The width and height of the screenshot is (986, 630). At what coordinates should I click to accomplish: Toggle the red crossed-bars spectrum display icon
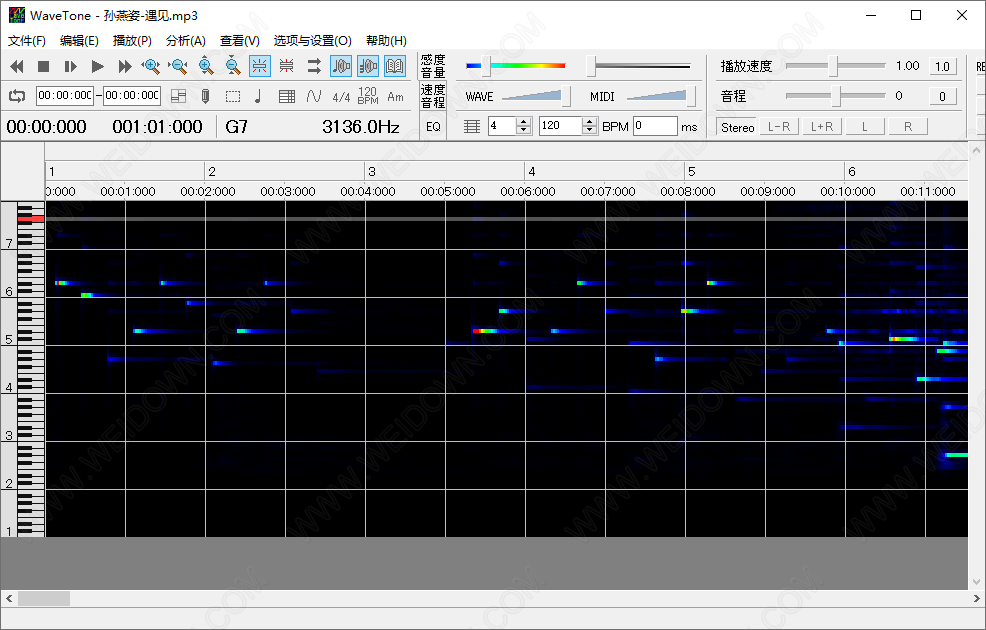287,66
